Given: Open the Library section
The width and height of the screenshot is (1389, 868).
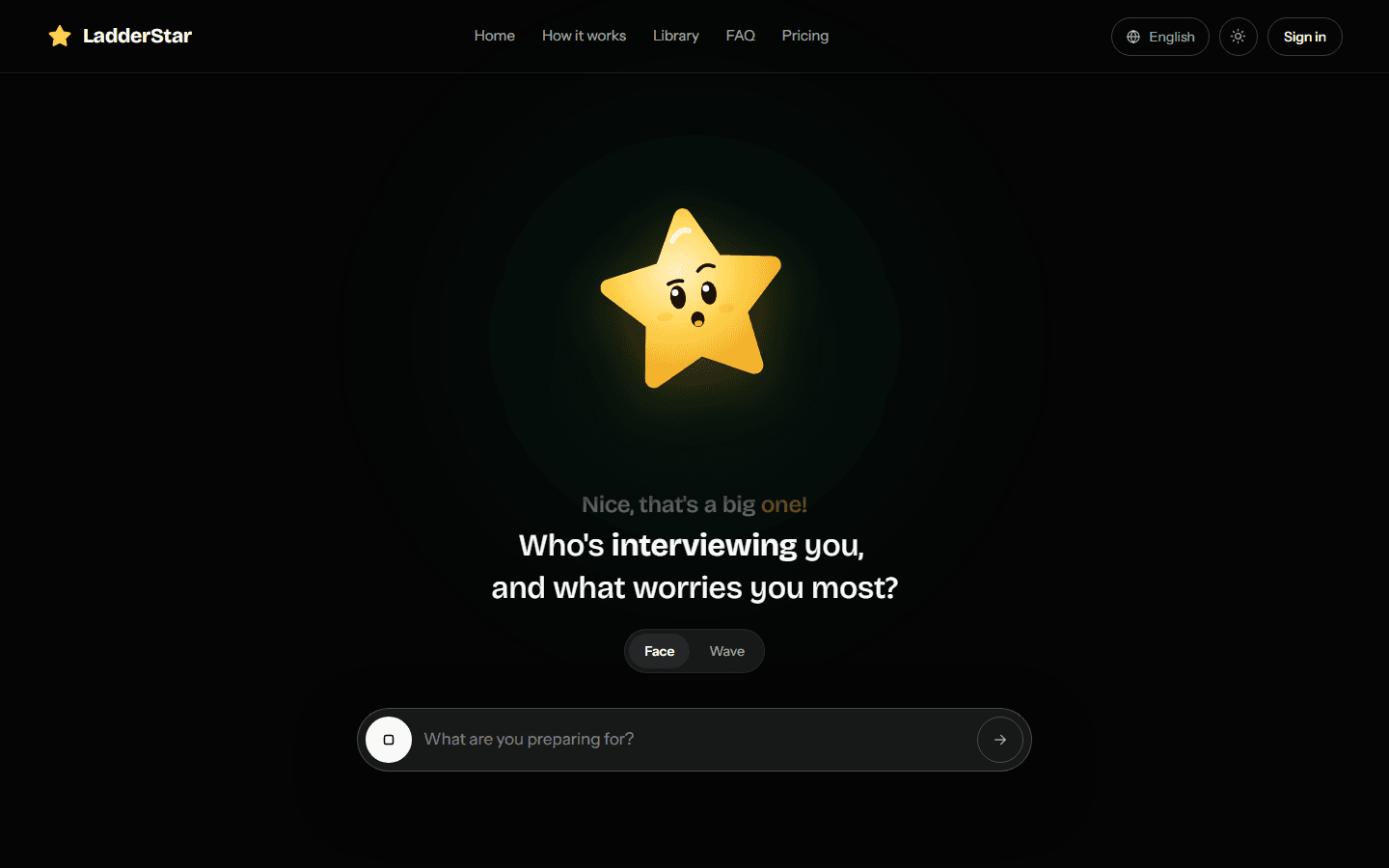Looking at the screenshot, I should [676, 36].
